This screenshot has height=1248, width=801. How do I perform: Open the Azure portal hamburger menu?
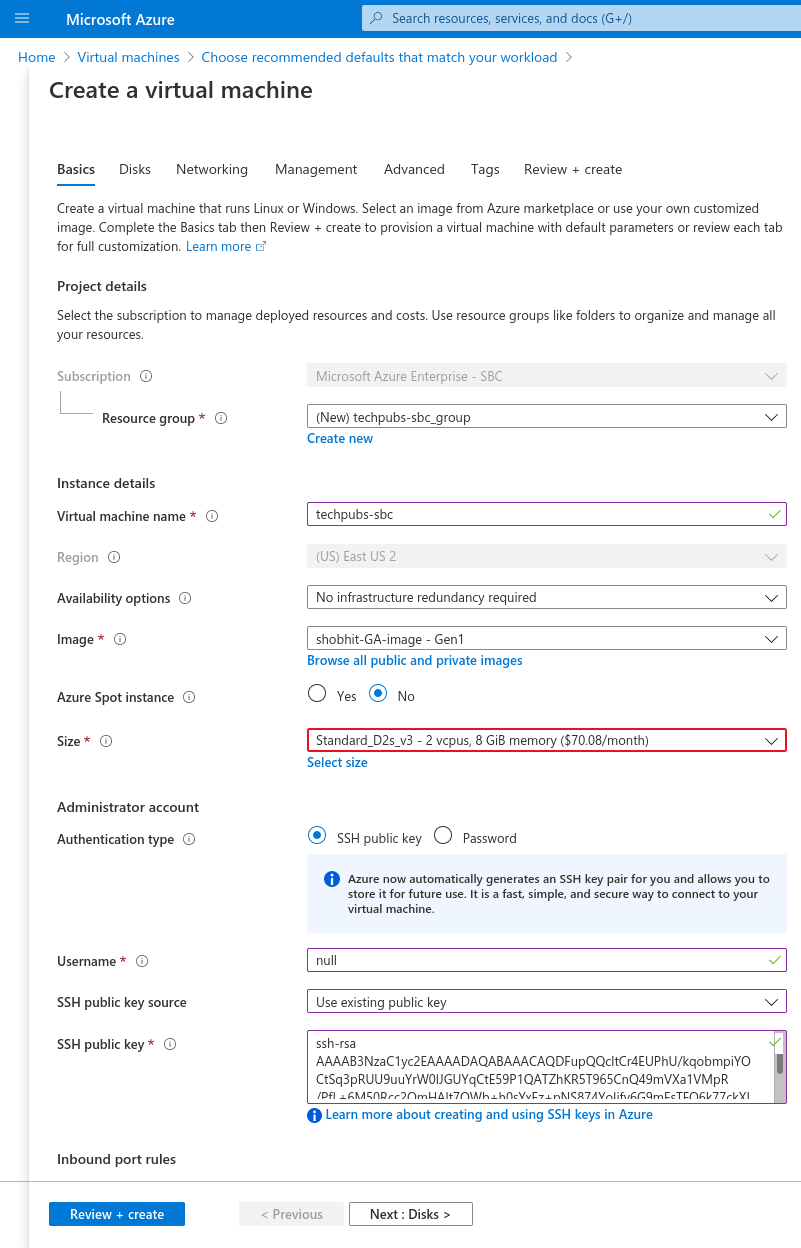coord(22,18)
